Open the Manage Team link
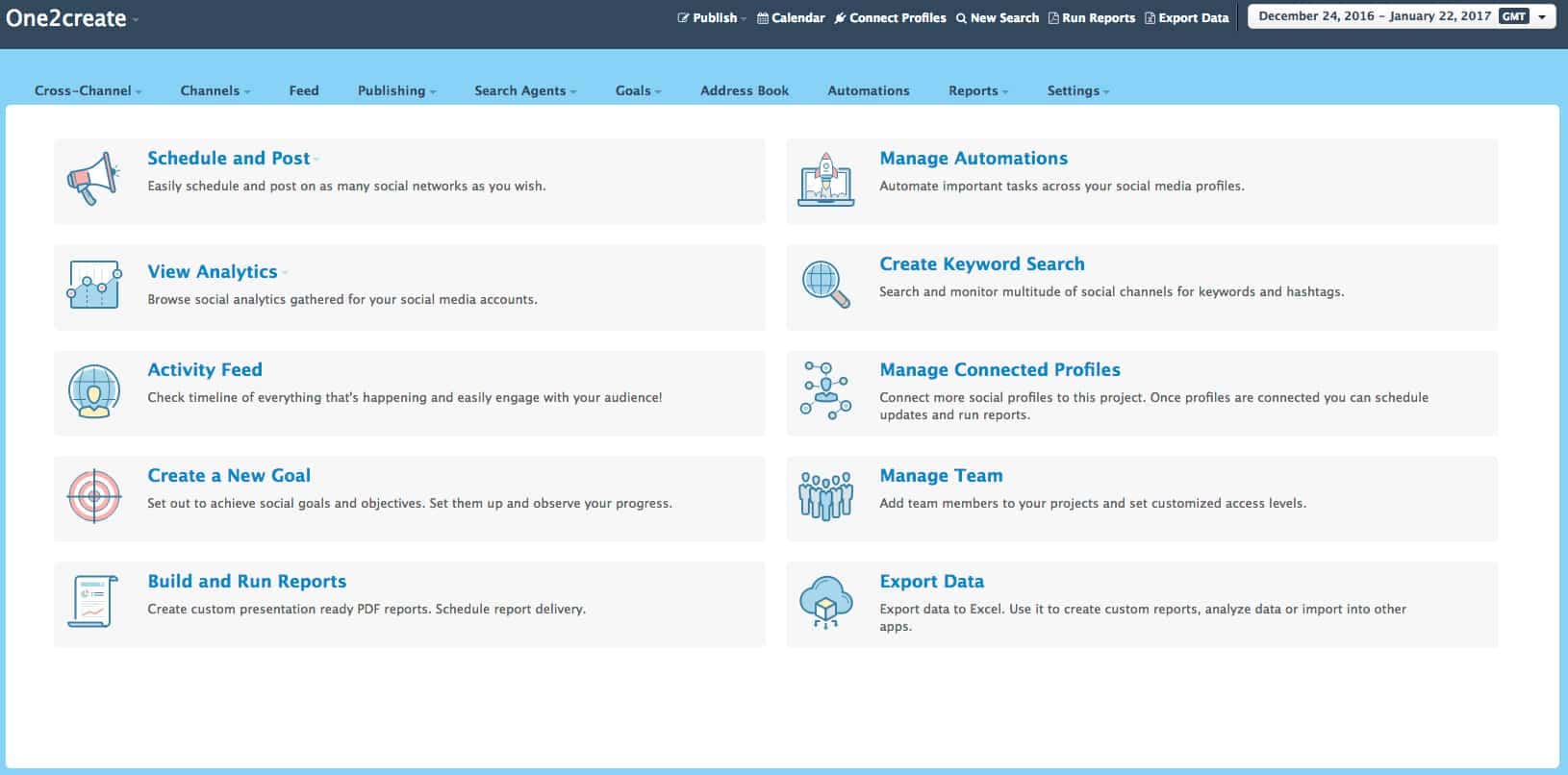The height and width of the screenshot is (775, 1568). coord(941,475)
